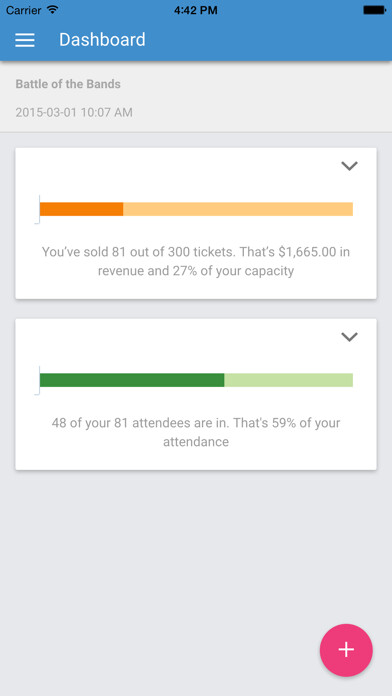Click the attendees checked-in summary text

(x=196, y=432)
